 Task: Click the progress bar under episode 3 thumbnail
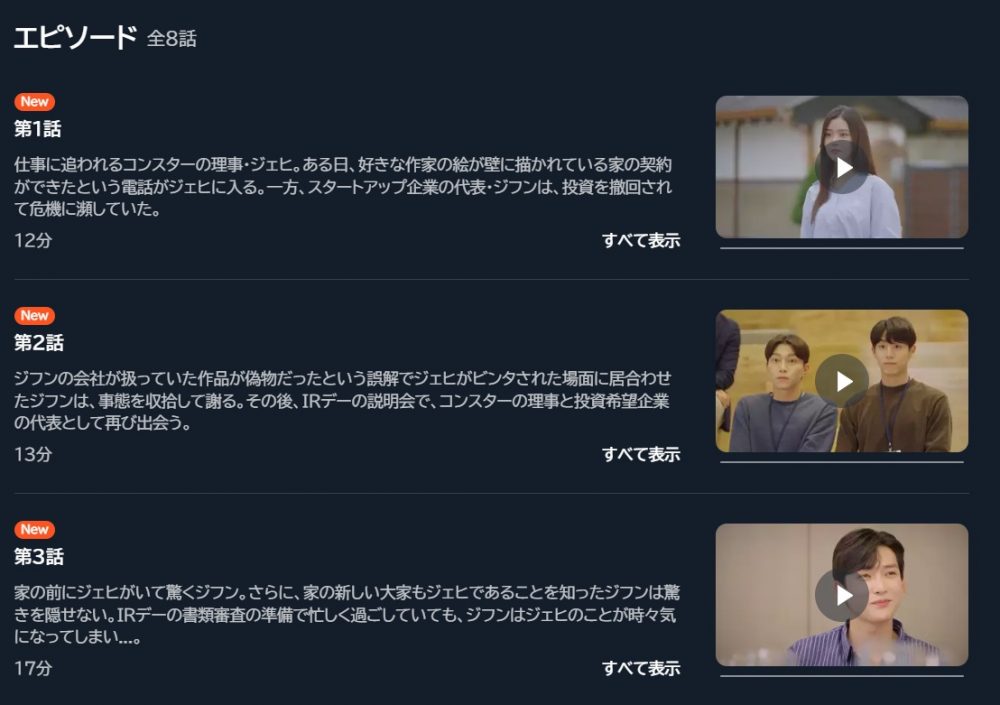pos(842,676)
